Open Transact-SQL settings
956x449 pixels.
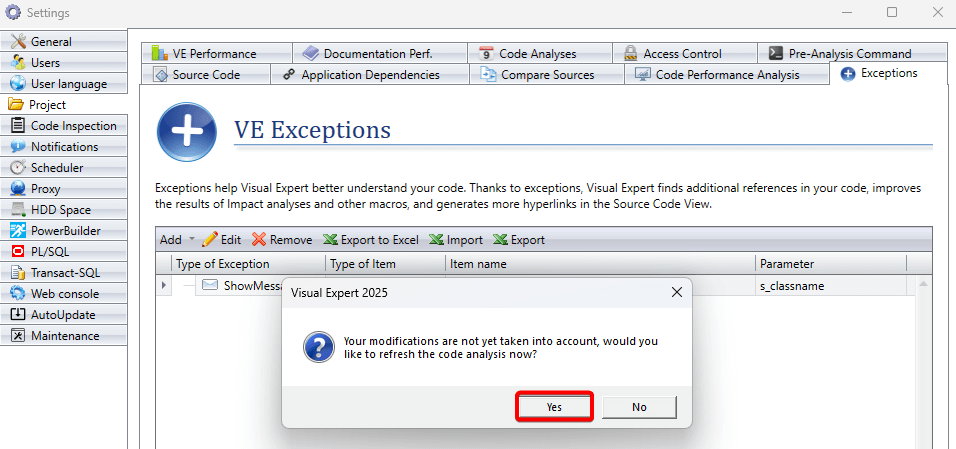pos(63,273)
